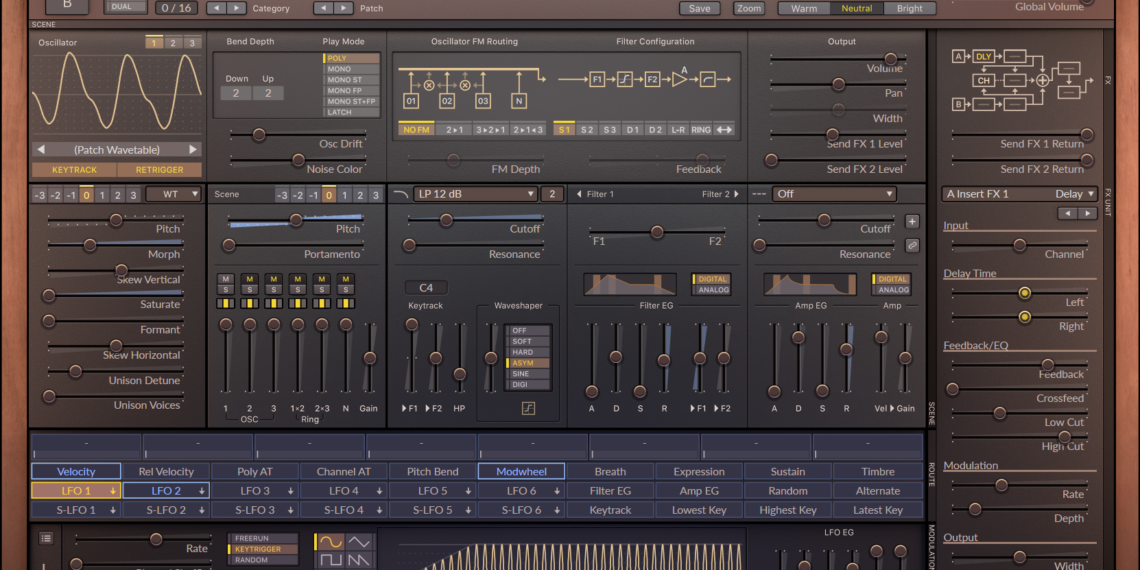Open the Insert FX Delay dropdown

pyautogui.click(x=1020, y=194)
